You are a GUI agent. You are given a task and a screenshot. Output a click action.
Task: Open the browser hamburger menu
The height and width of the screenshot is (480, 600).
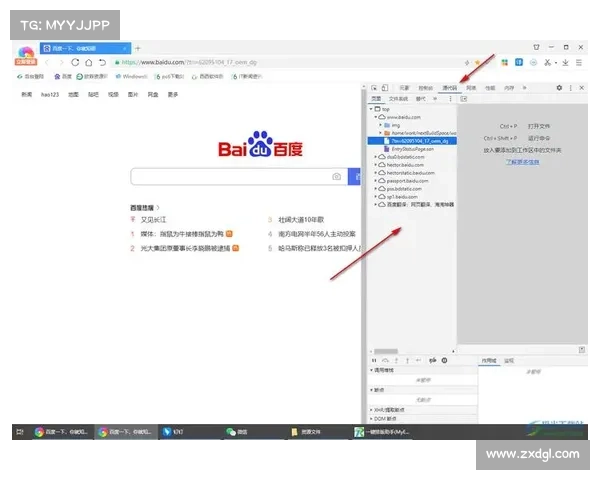click(x=579, y=62)
